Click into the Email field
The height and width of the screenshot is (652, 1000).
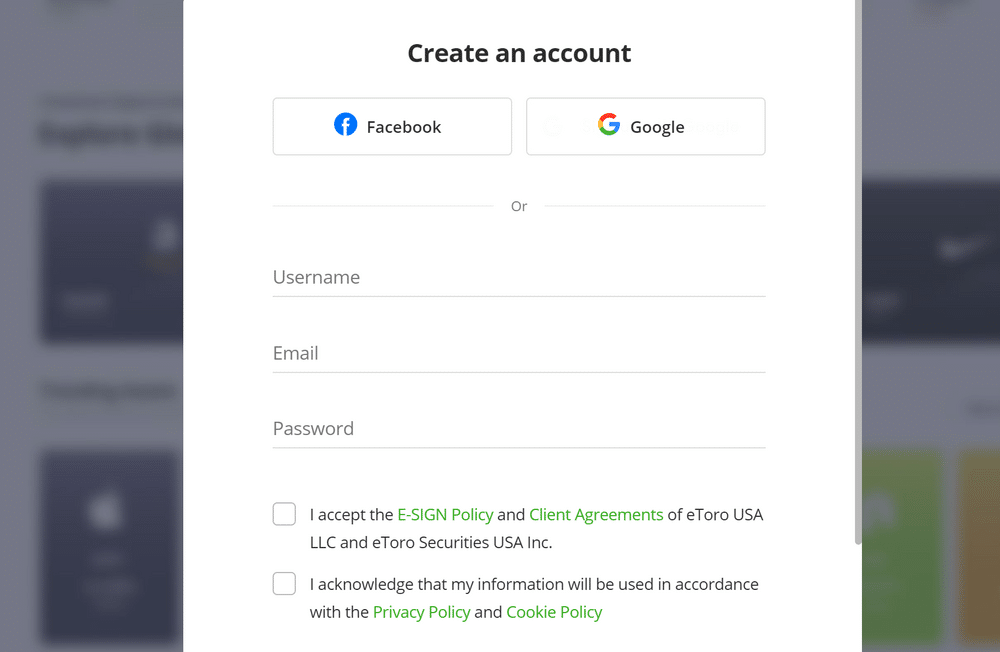point(519,353)
